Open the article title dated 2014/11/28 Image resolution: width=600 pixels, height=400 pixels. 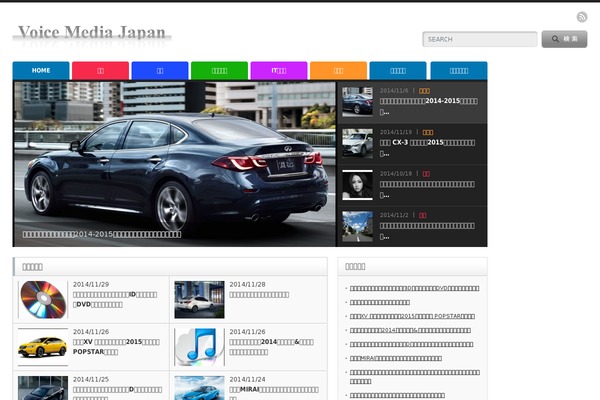[x=259, y=294]
